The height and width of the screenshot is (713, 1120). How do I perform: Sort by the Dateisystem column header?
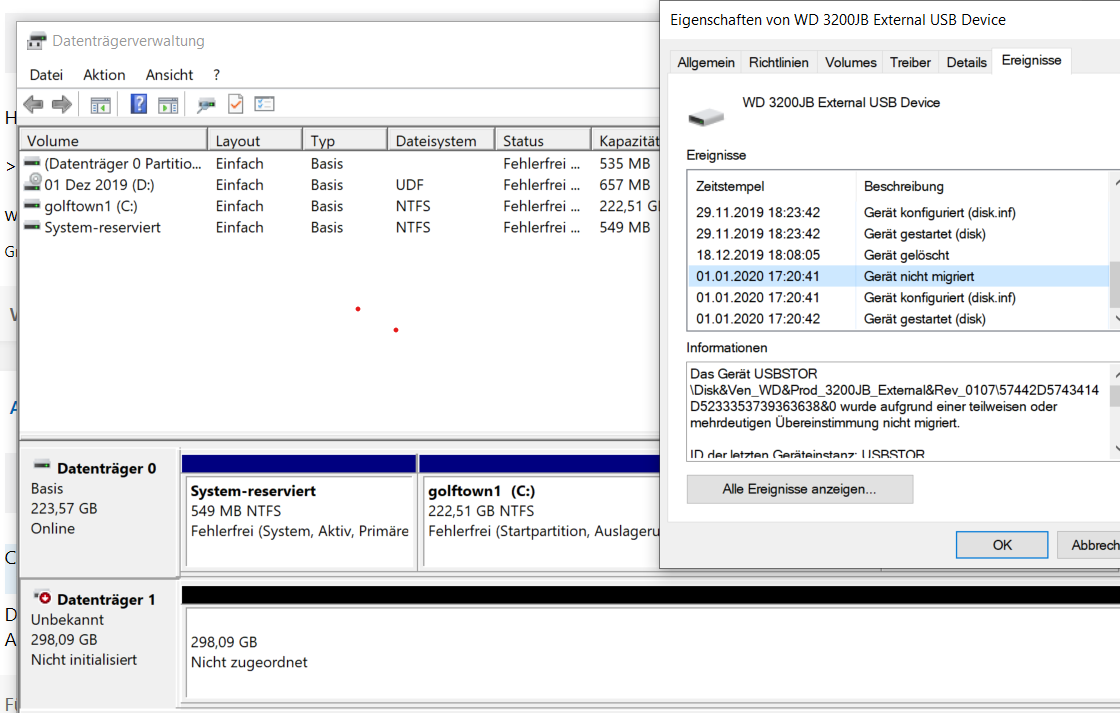[x=441, y=141]
